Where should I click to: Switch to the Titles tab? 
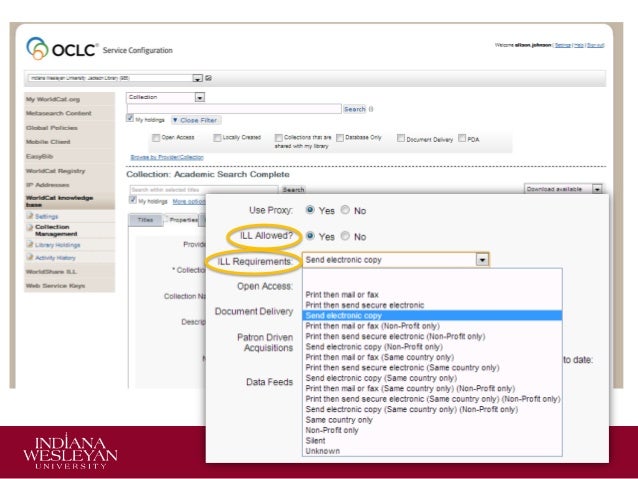(x=145, y=220)
